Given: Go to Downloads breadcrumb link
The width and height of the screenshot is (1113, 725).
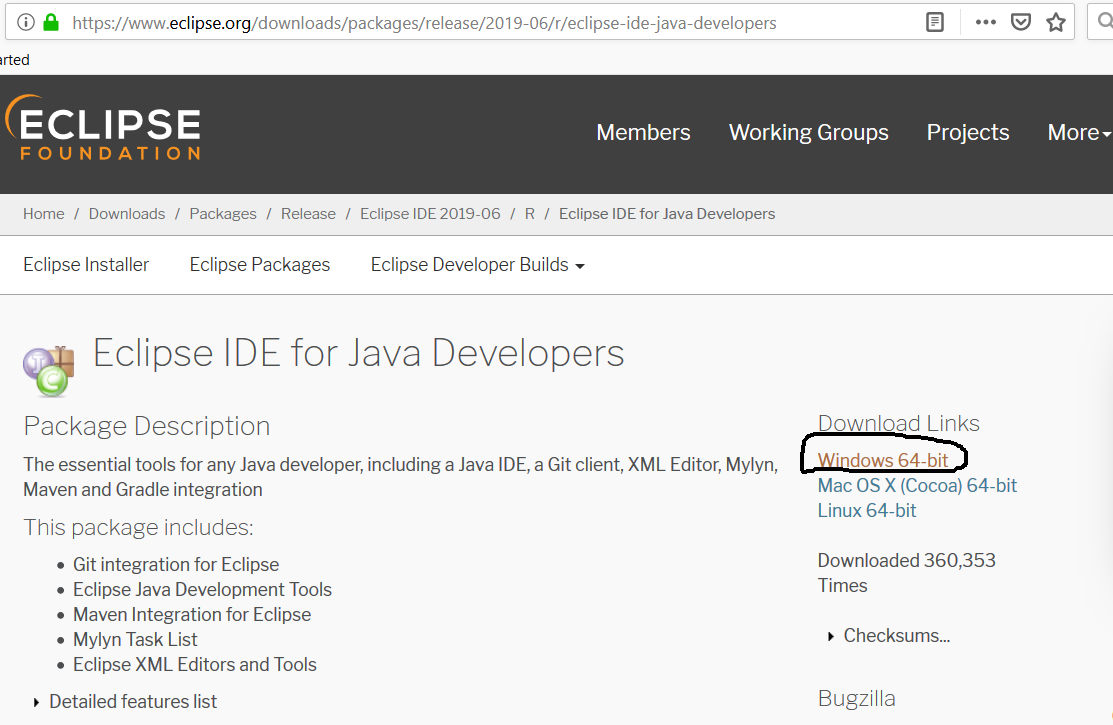Looking at the screenshot, I should click(126, 214).
